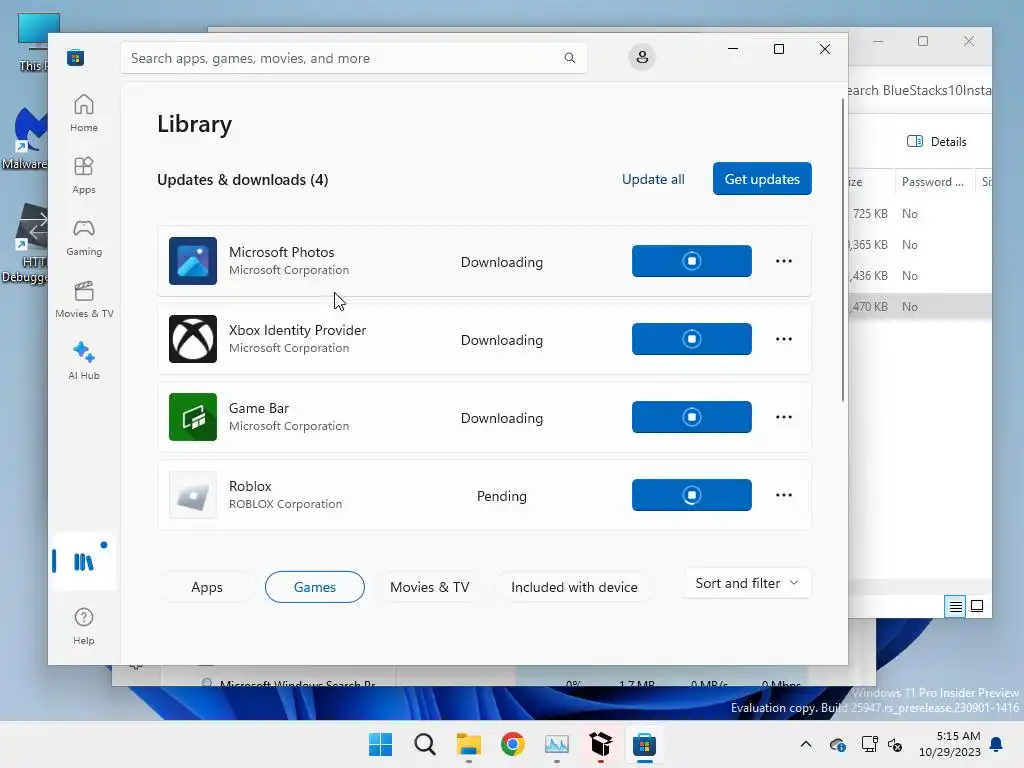Open network status tray icon
Viewport: 1024px width, 768px height.
coord(869,744)
